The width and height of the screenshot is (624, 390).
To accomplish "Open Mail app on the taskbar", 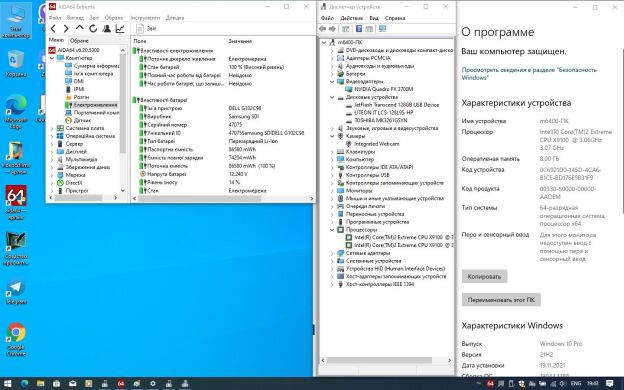I will [72, 384].
